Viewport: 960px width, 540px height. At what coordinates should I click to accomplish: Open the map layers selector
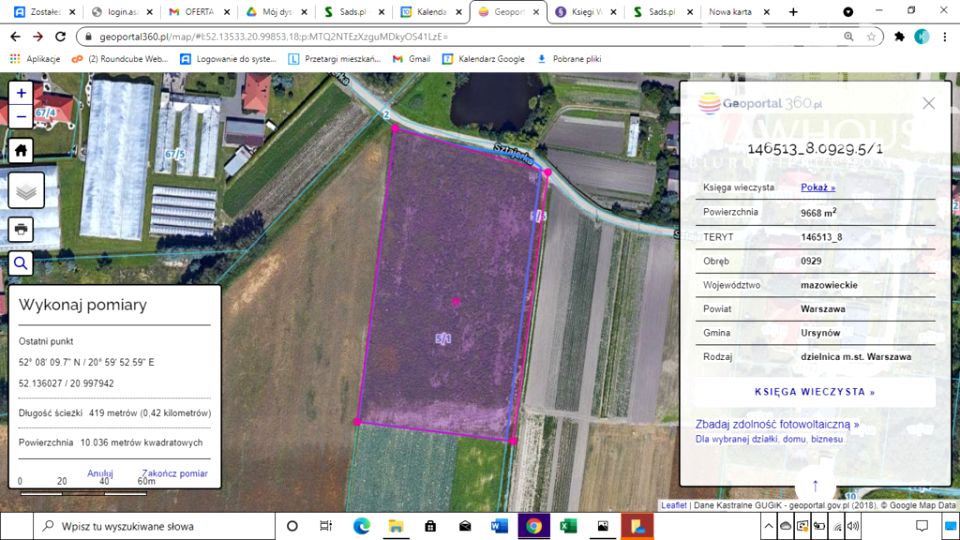pos(26,190)
